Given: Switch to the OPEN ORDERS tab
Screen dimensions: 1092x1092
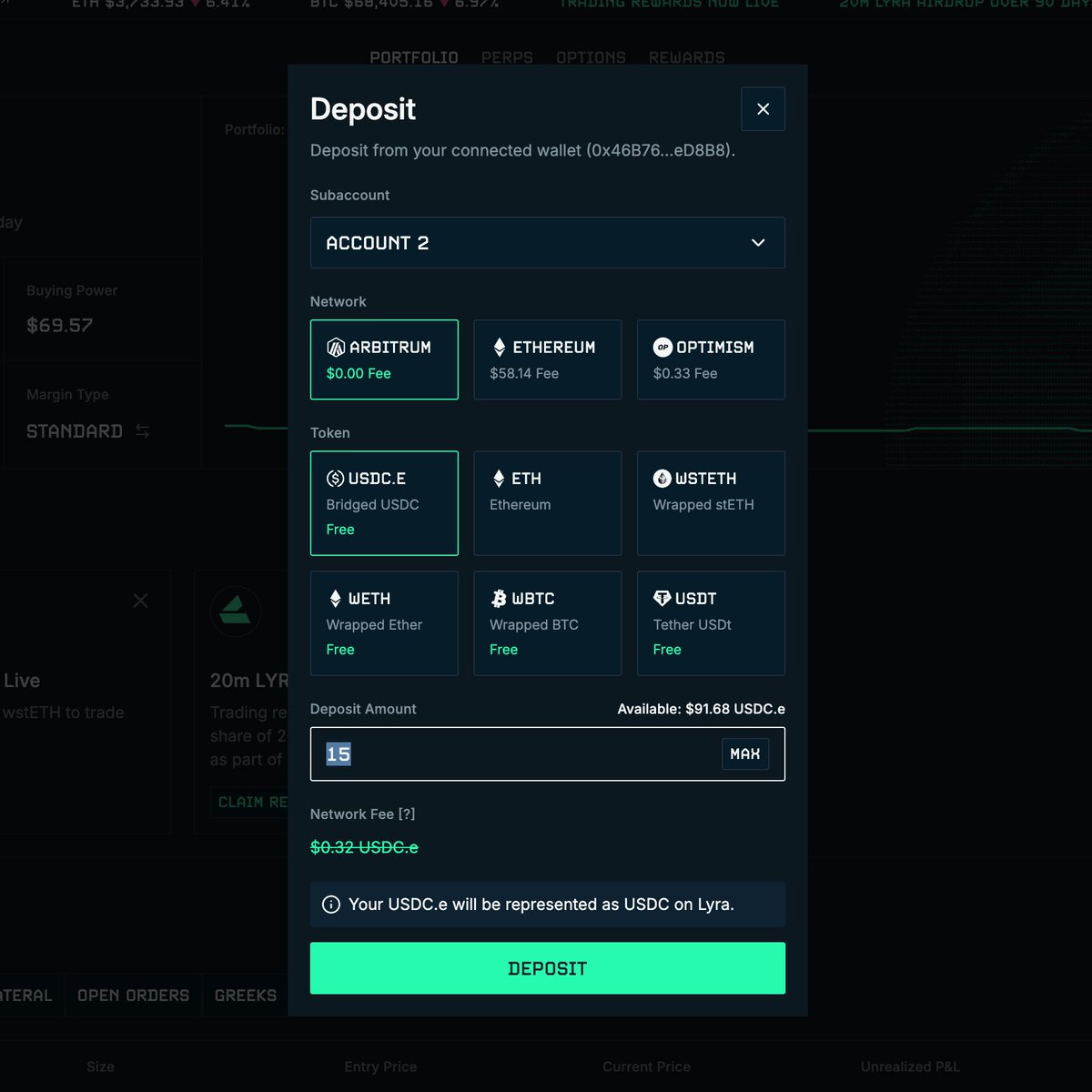Looking at the screenshot, I should pos(134,996).
